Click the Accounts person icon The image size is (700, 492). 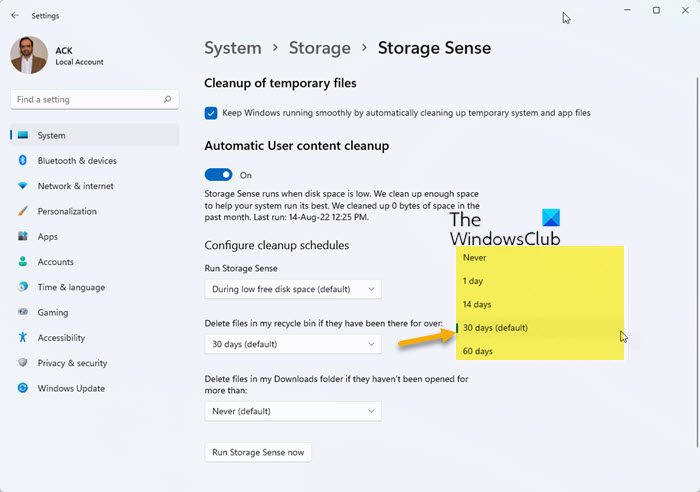(x=22, y=262)
